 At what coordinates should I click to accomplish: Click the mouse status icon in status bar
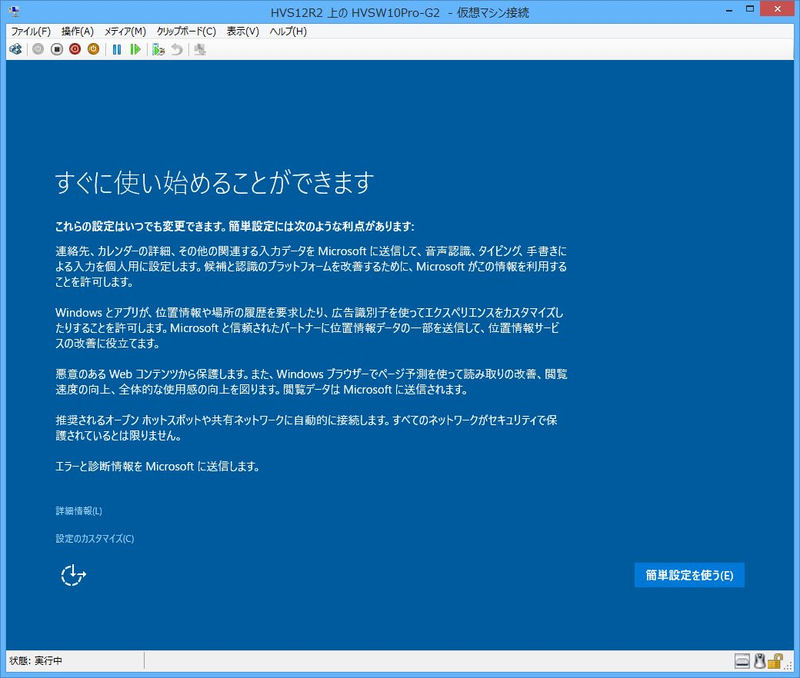[x=759, y=661]
